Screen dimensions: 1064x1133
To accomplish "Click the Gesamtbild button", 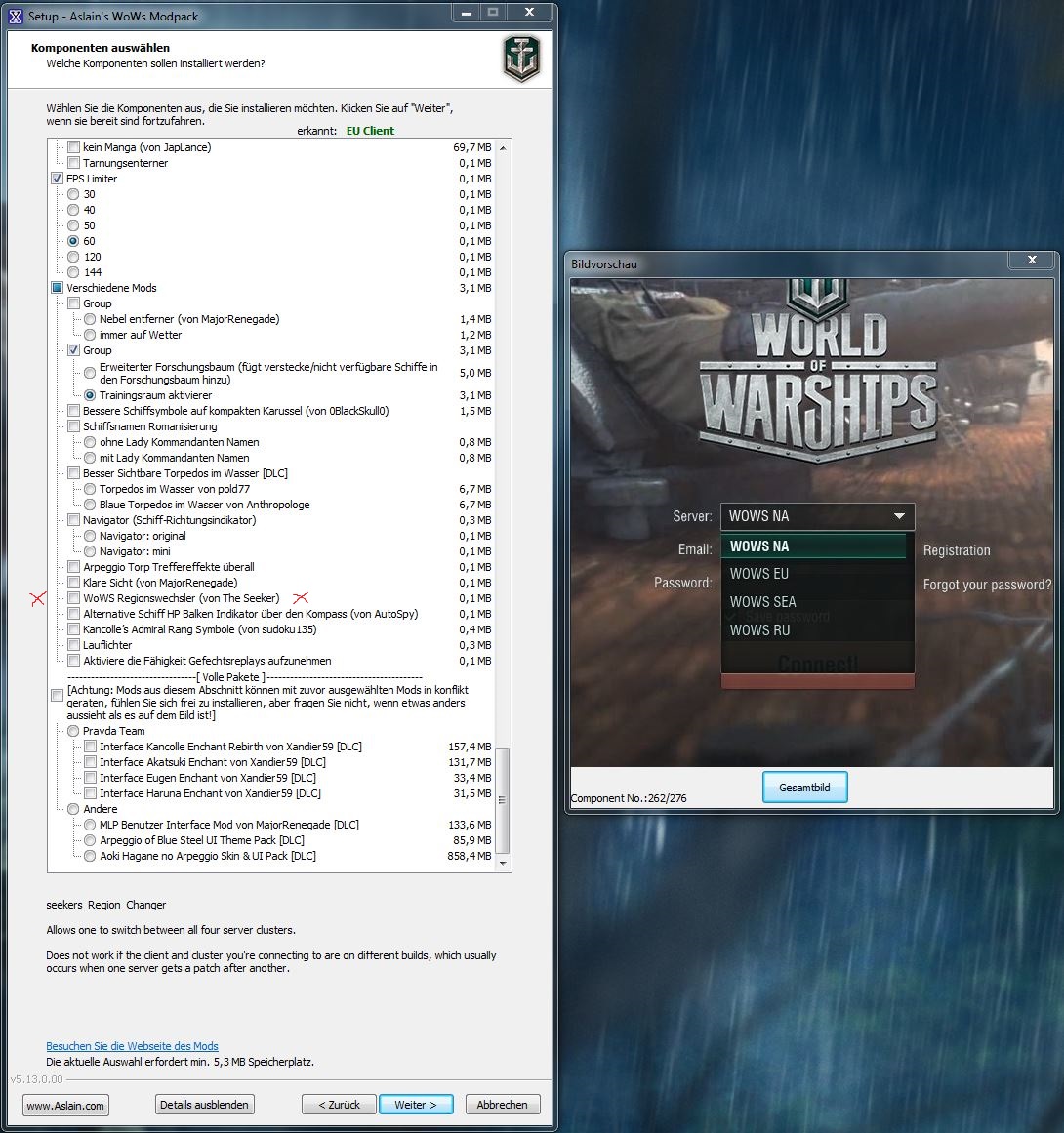I will click(804, 788).
